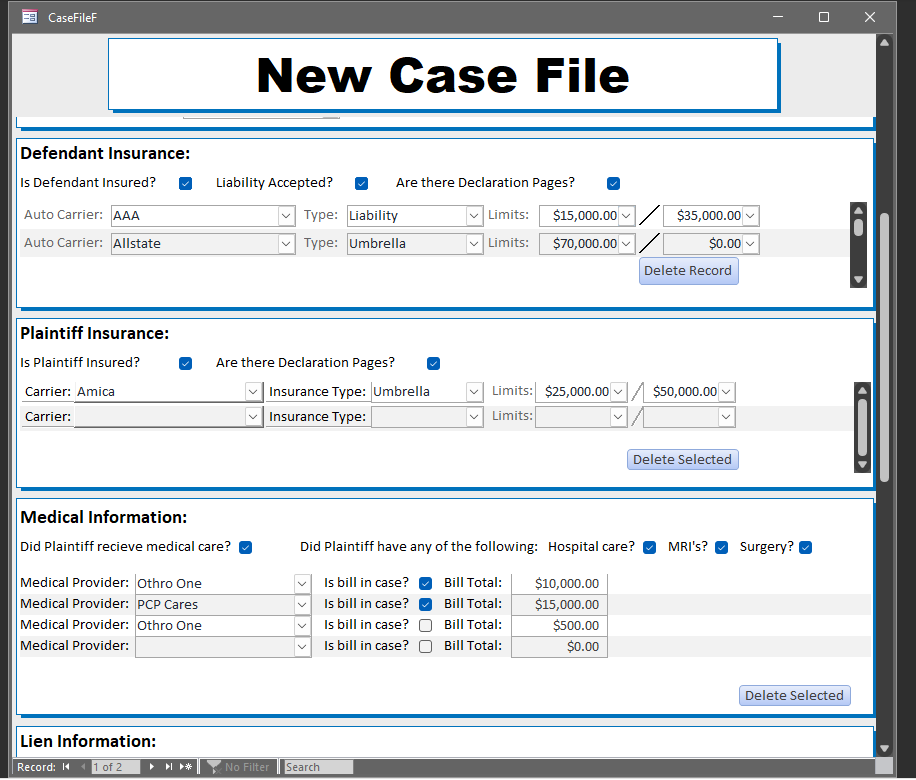
Task: Create a new blank record
Action: pos(183,766)
